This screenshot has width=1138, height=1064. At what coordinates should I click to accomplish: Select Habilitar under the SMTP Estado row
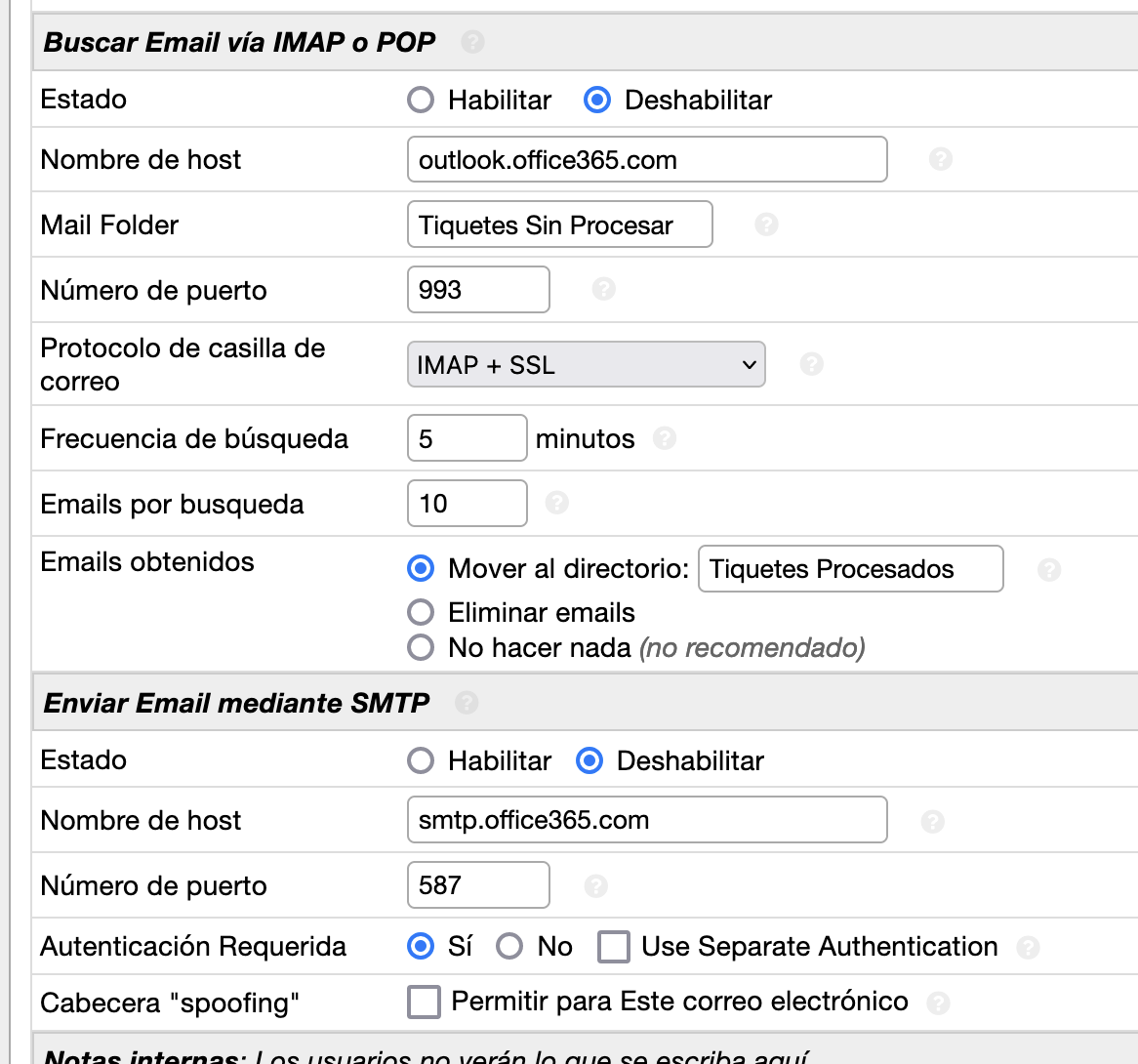(x=421, y=761)
